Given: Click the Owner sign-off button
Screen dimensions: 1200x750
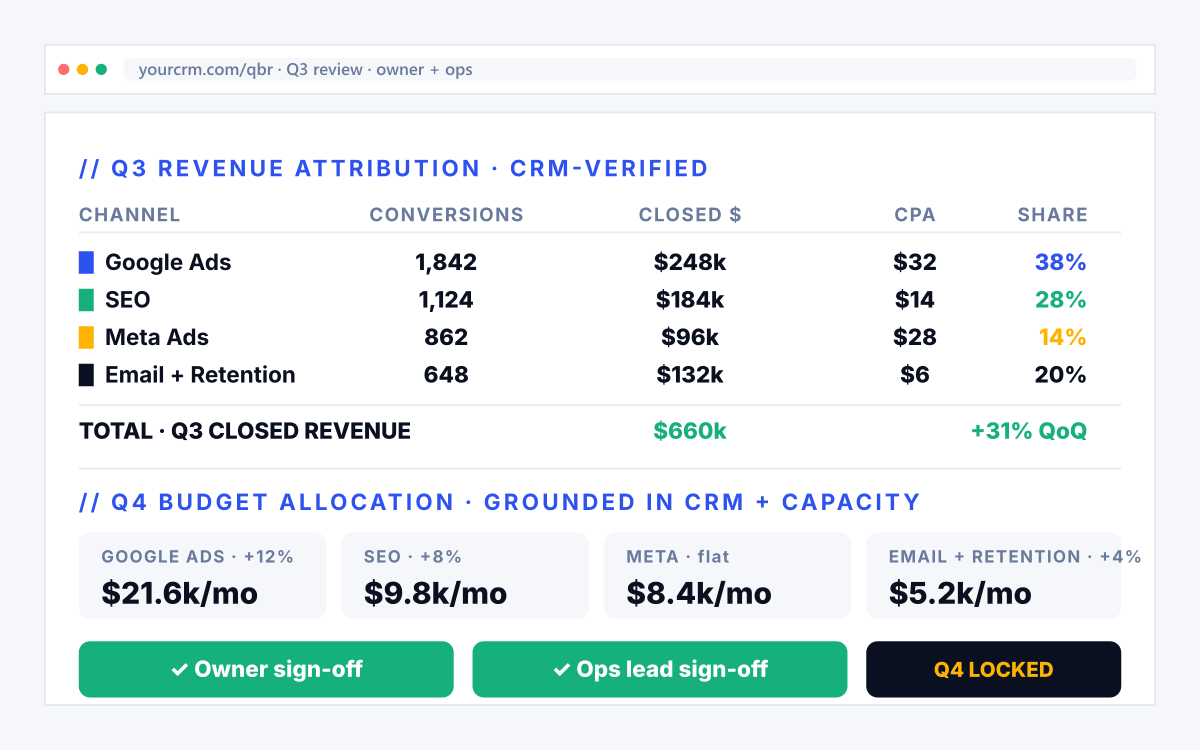Looking at the screenshot, I should (x=266, y=669).
